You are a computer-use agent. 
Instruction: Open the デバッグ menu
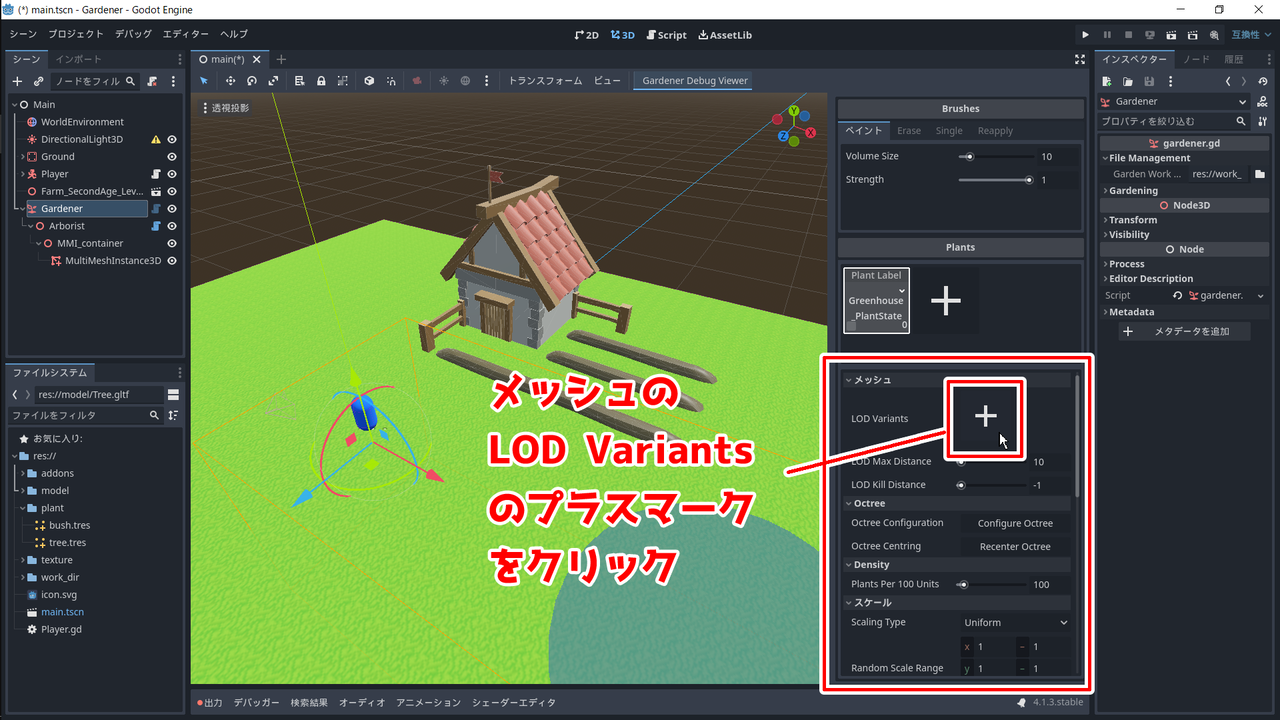tap(133, 34)
